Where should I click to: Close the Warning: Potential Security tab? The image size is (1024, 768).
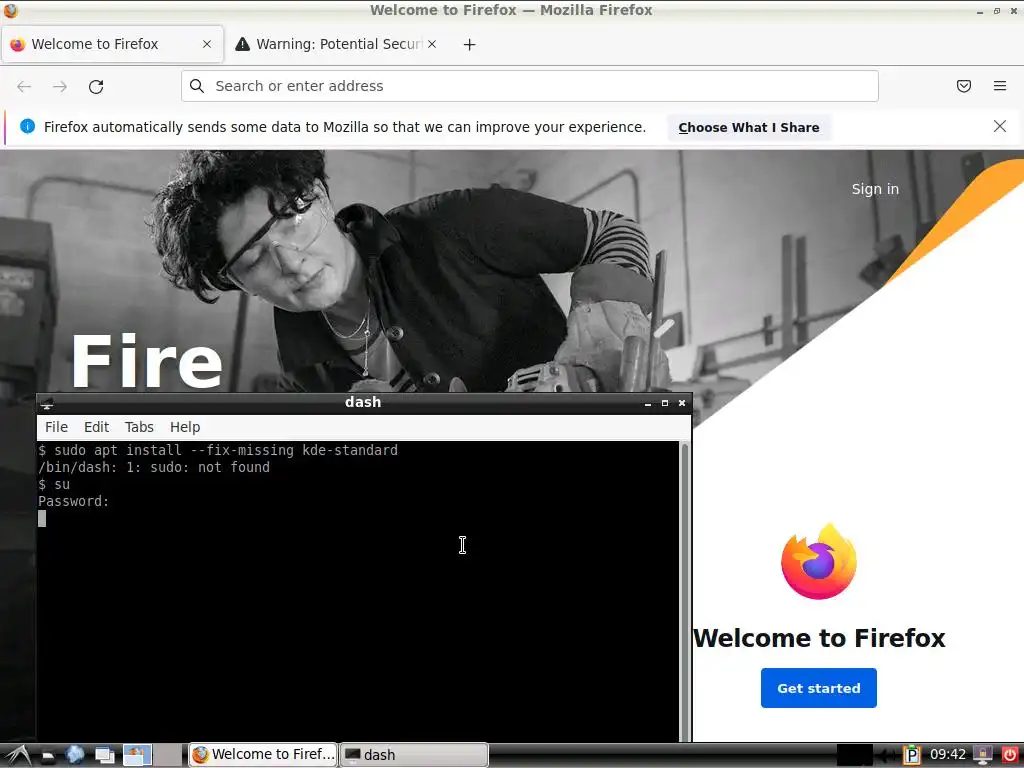point(432,44)
